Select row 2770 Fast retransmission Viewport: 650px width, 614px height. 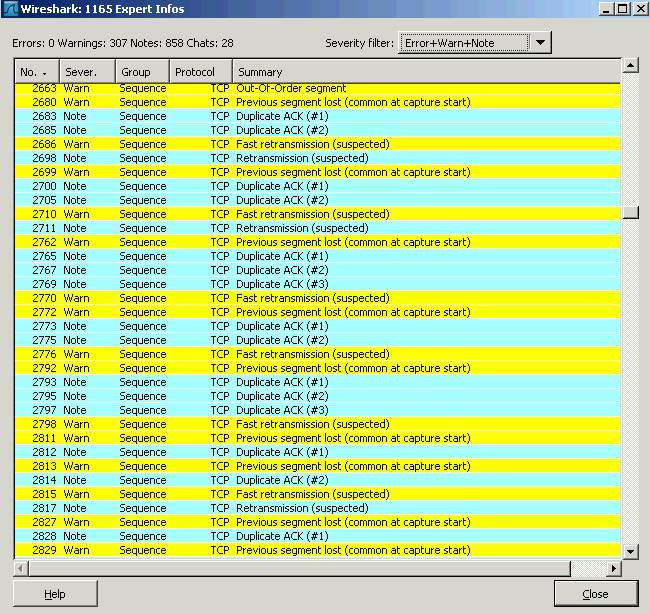pos(318,298)
